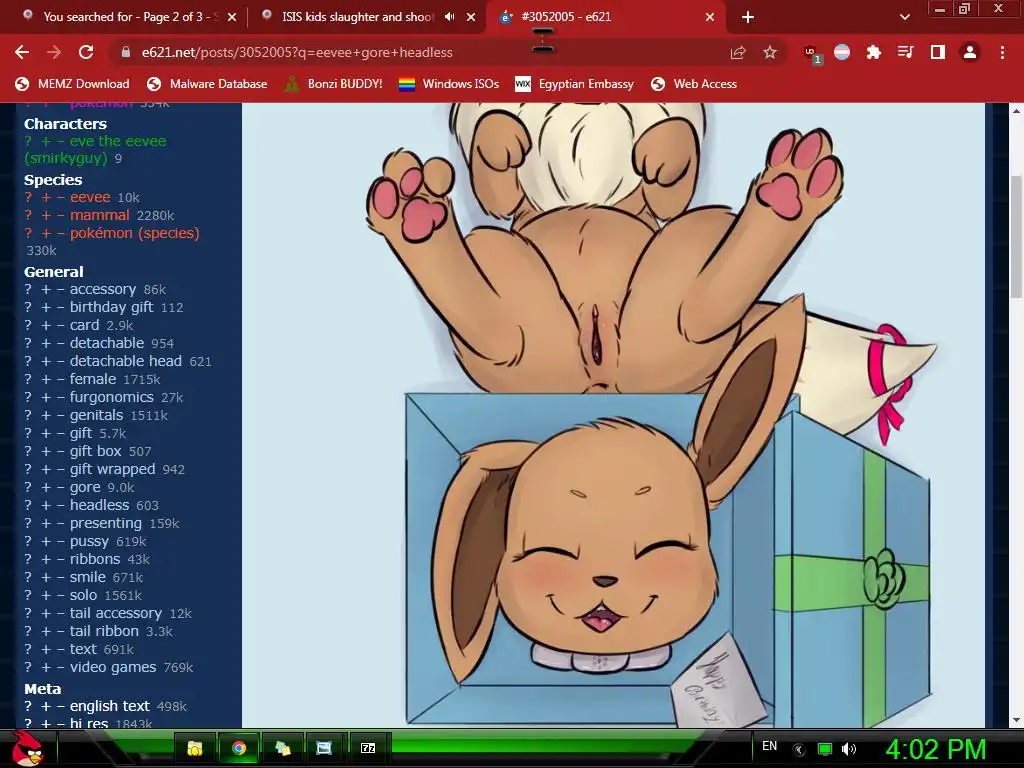1024x768 pixels.
Task: Click the 'tail accessory' tag link
Action: pyautogui.click(x=116, y=613)
